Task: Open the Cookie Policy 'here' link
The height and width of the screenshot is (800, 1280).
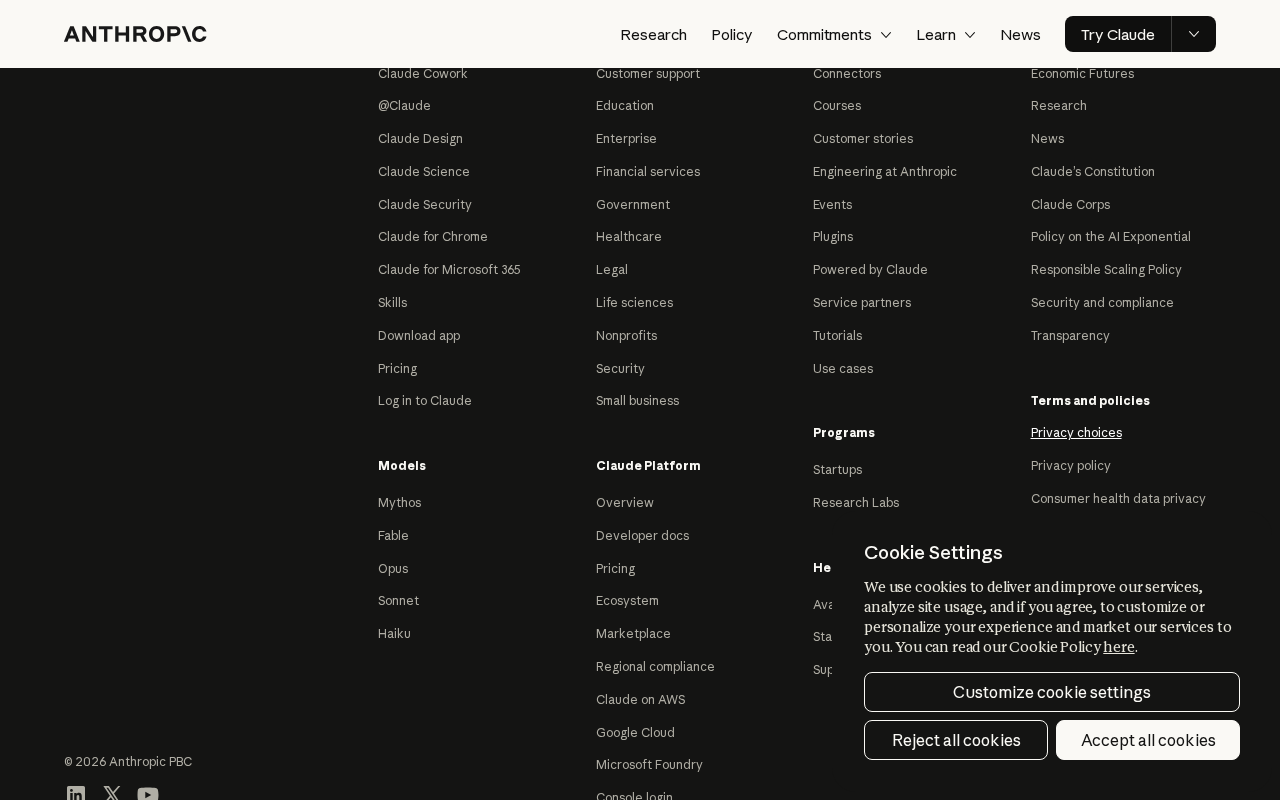Action: coord(1119,647)
